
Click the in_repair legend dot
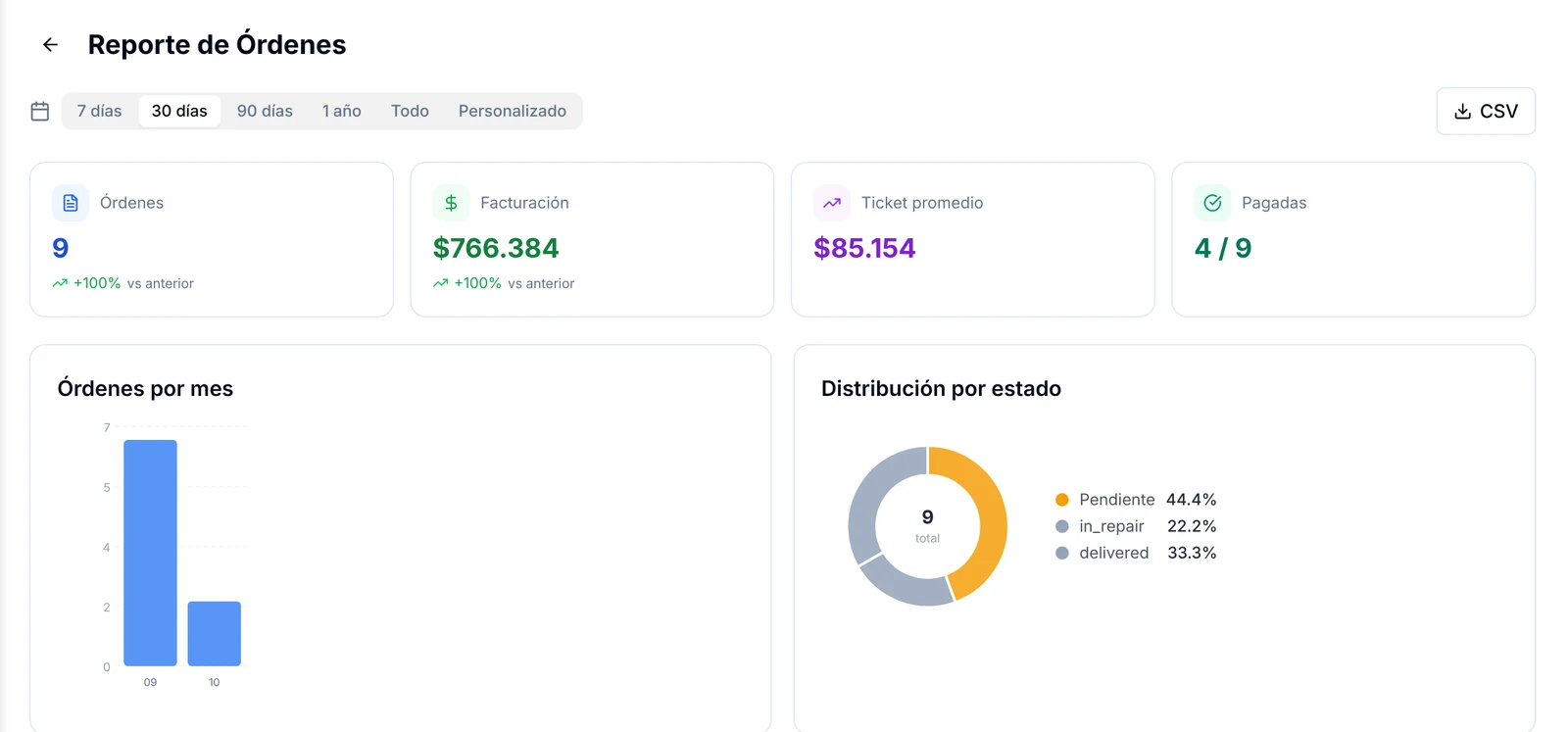click(1061, 526)
